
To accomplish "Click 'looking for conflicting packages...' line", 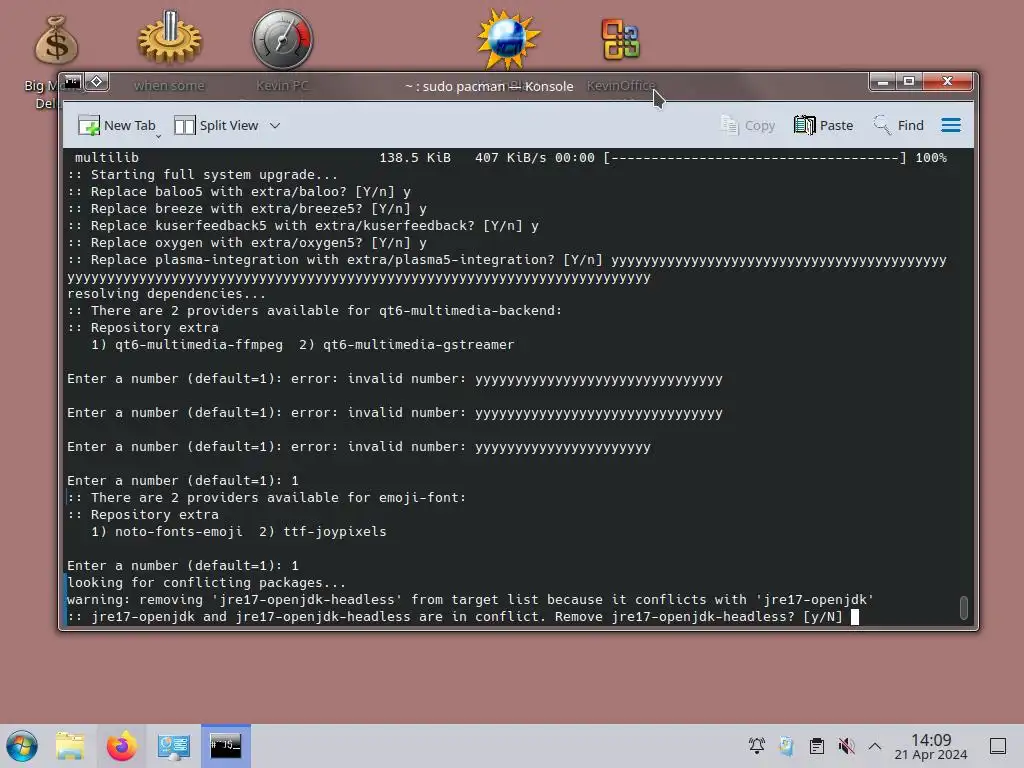I will pos(206,583).
